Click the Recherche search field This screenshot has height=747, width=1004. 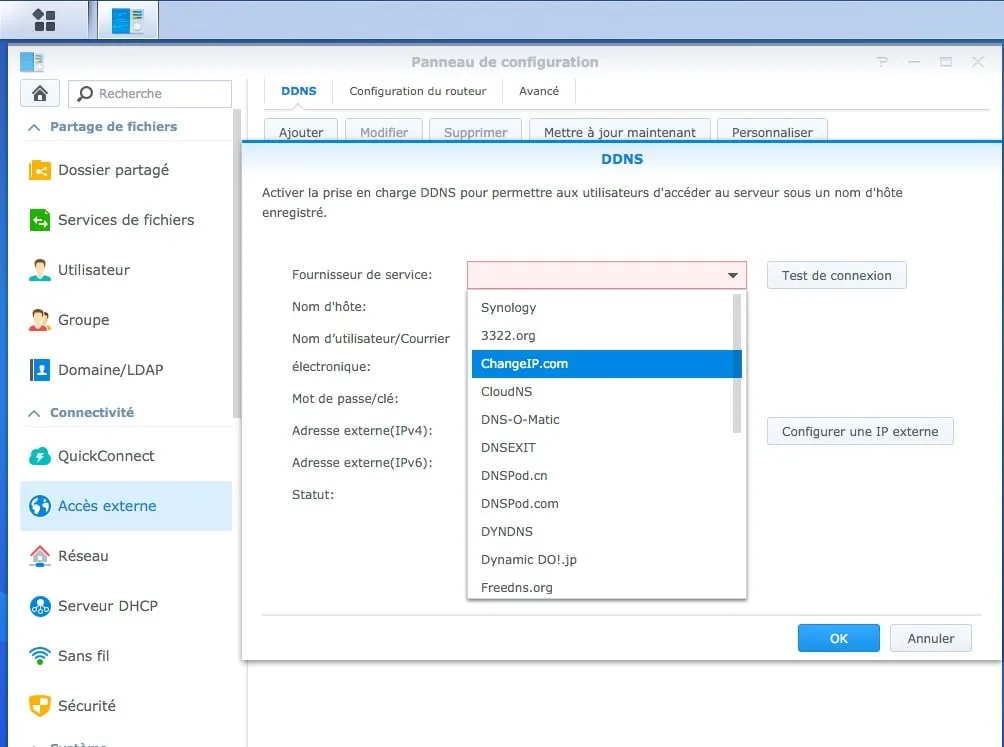150,93
